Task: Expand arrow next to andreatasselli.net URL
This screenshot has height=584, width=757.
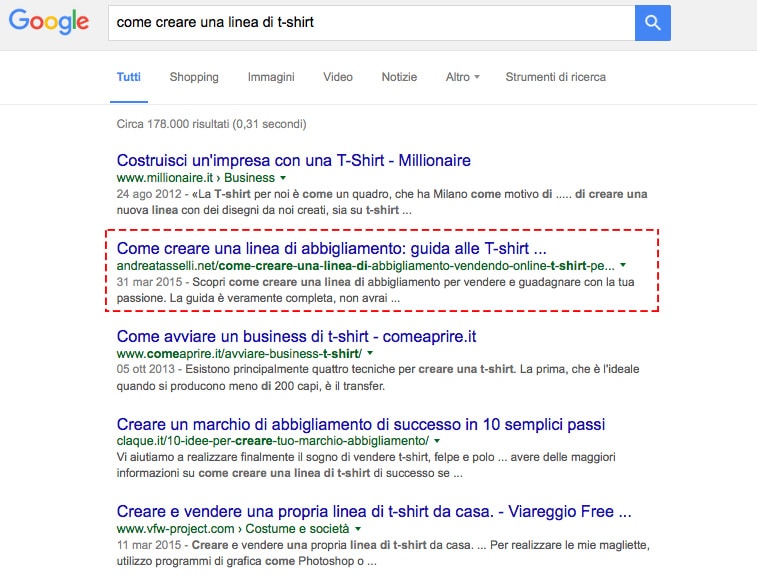Action: tap(623, 265)
